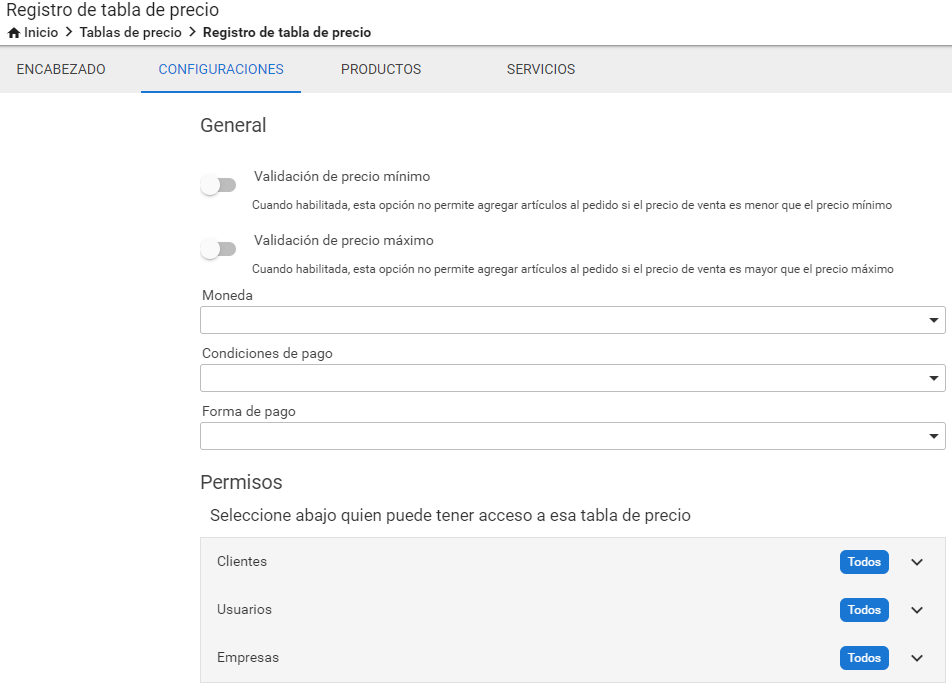952x694 pixels.
Task: Click the Validación de precio mínimo label
Action: click(x=342, y=177)
